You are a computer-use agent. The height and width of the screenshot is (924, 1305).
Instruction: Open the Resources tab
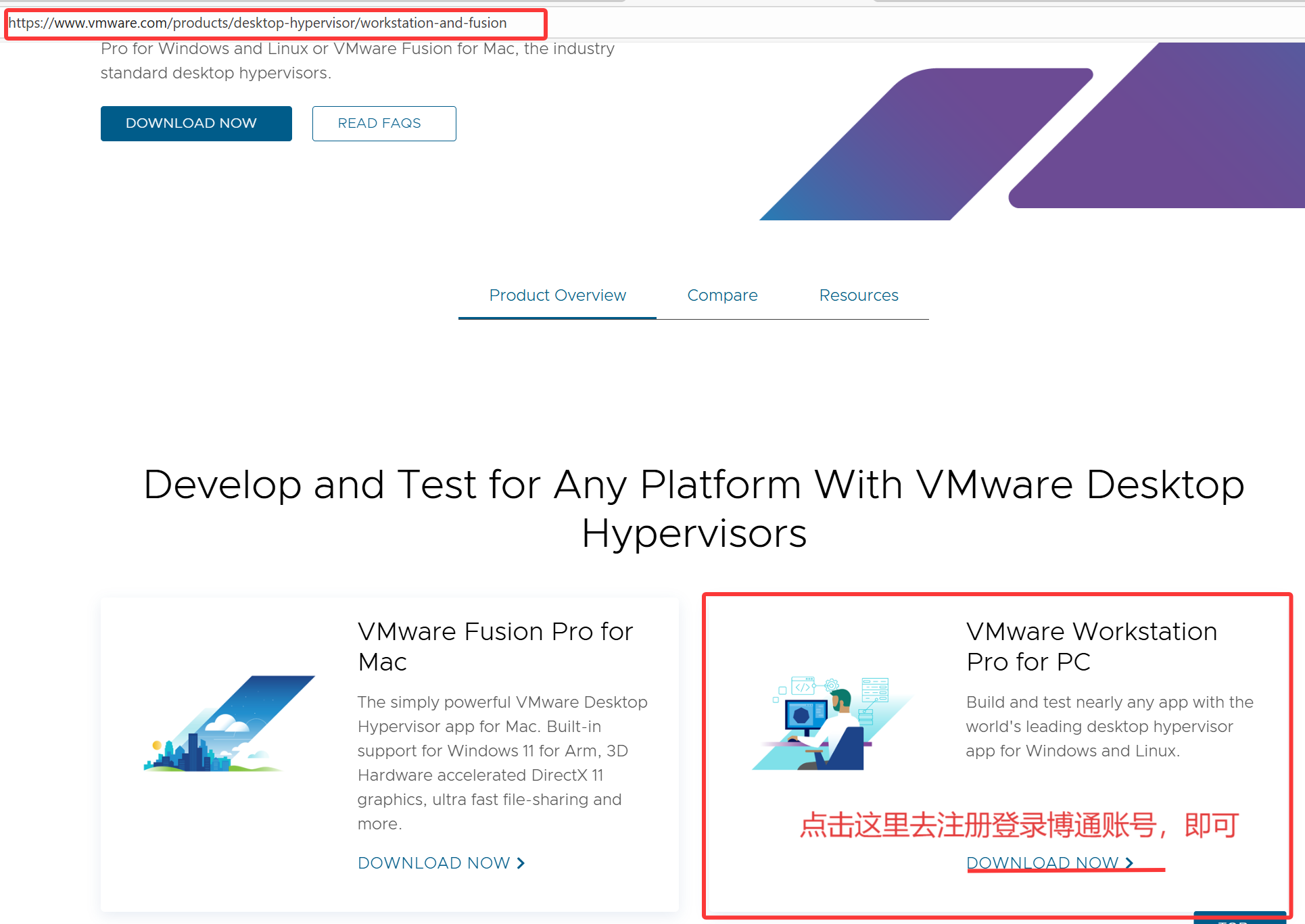point(858,295)
